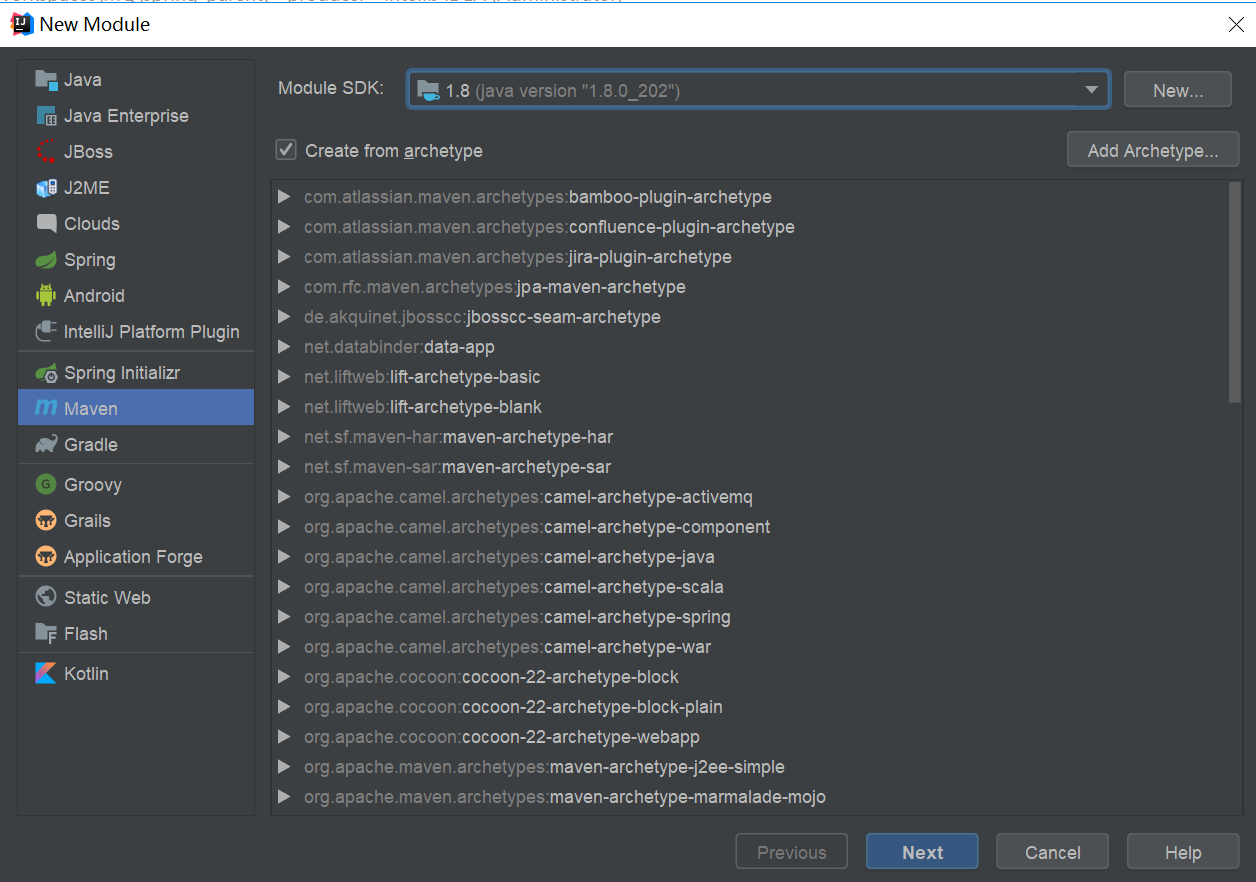Select the Java module type
The image size is (1256, 882).
coord(136,80)
